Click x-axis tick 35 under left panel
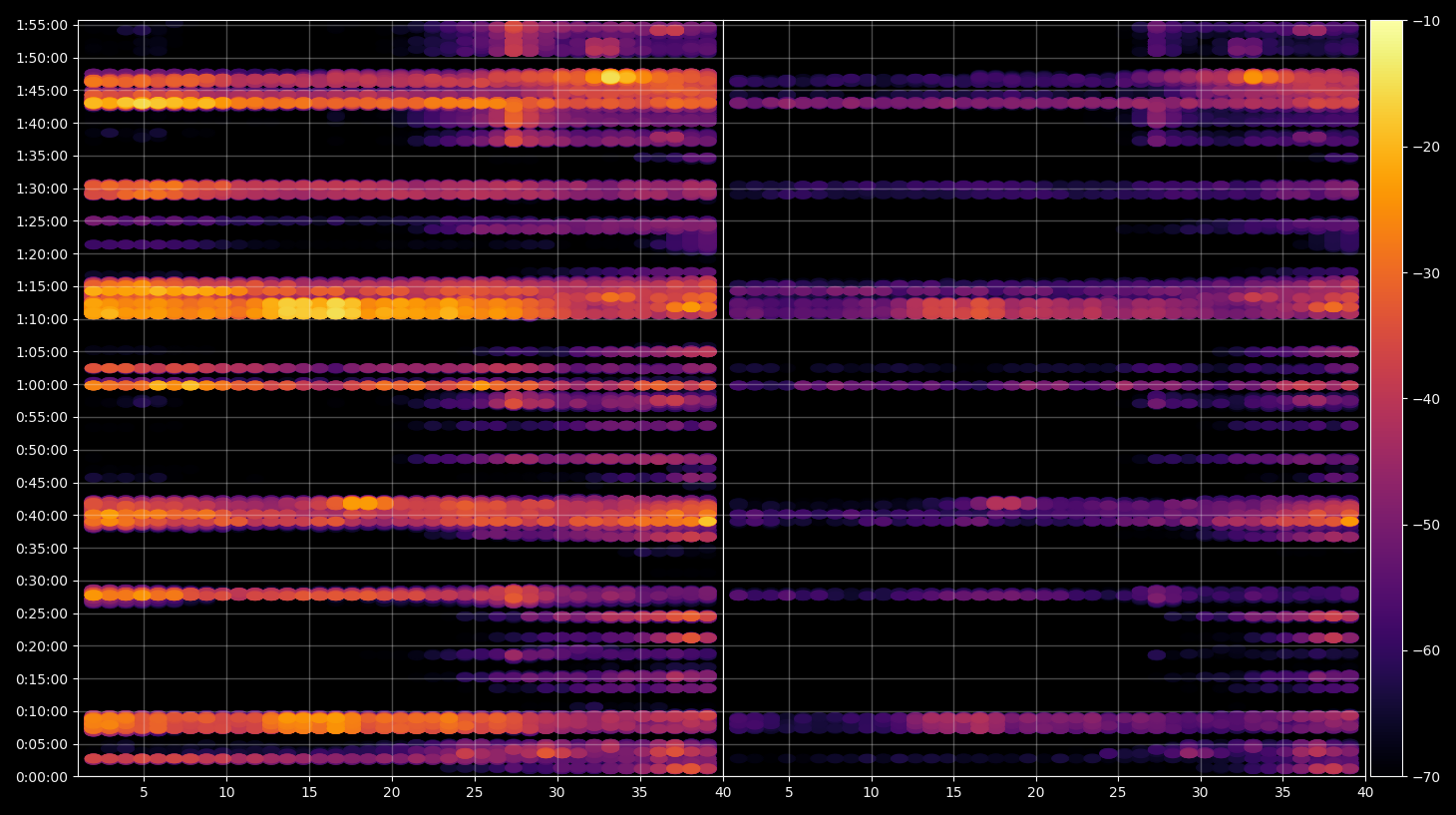Screen dimensions: 1456x815 pos(639,793)
